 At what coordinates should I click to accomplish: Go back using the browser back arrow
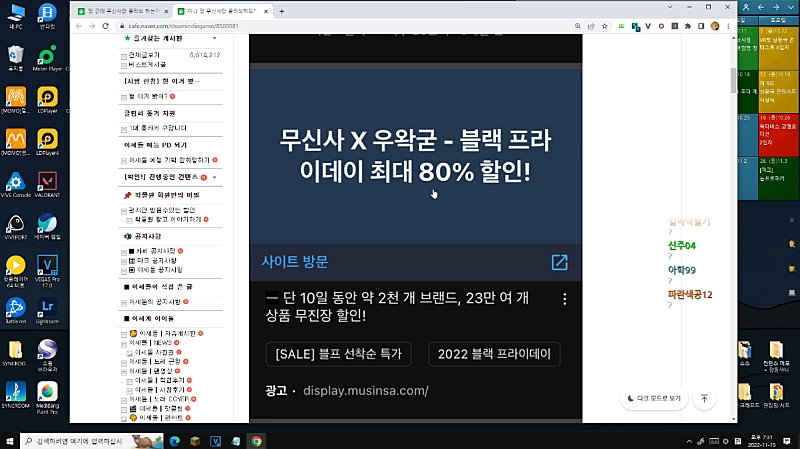79,26
